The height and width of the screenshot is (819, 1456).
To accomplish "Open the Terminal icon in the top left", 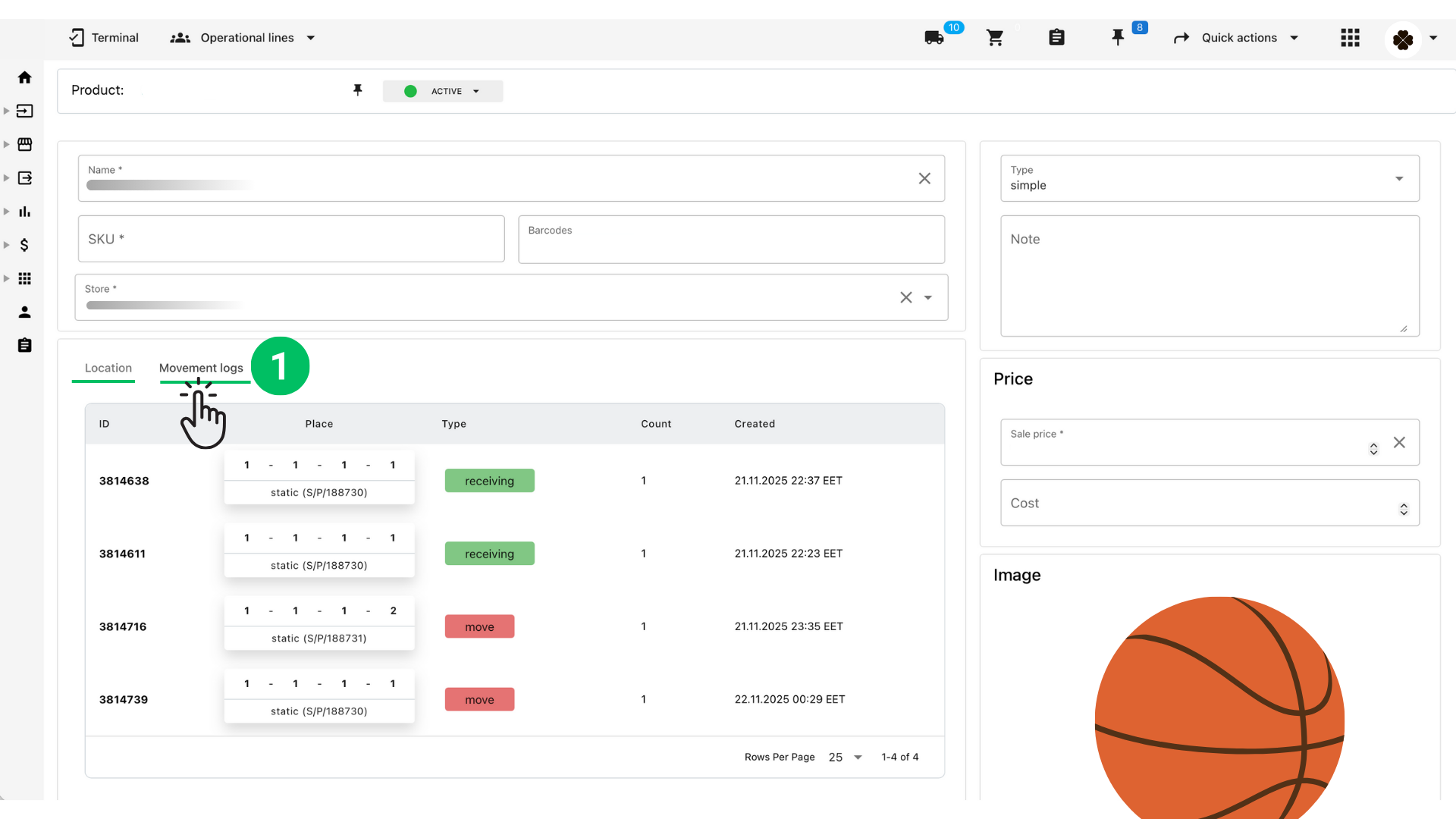I will [77, 37].
